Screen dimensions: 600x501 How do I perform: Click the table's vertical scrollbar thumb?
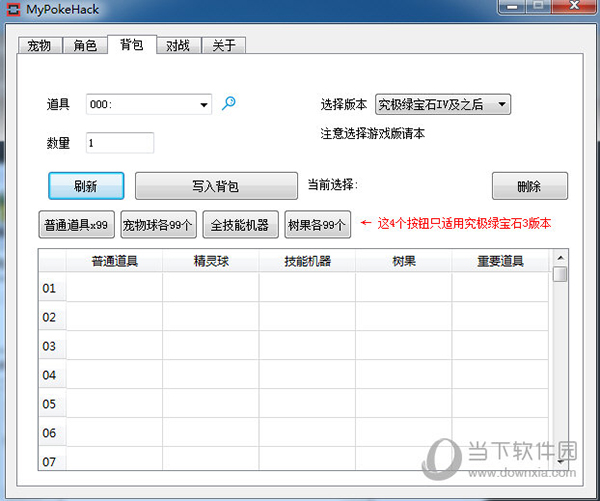tap(560, 273)
